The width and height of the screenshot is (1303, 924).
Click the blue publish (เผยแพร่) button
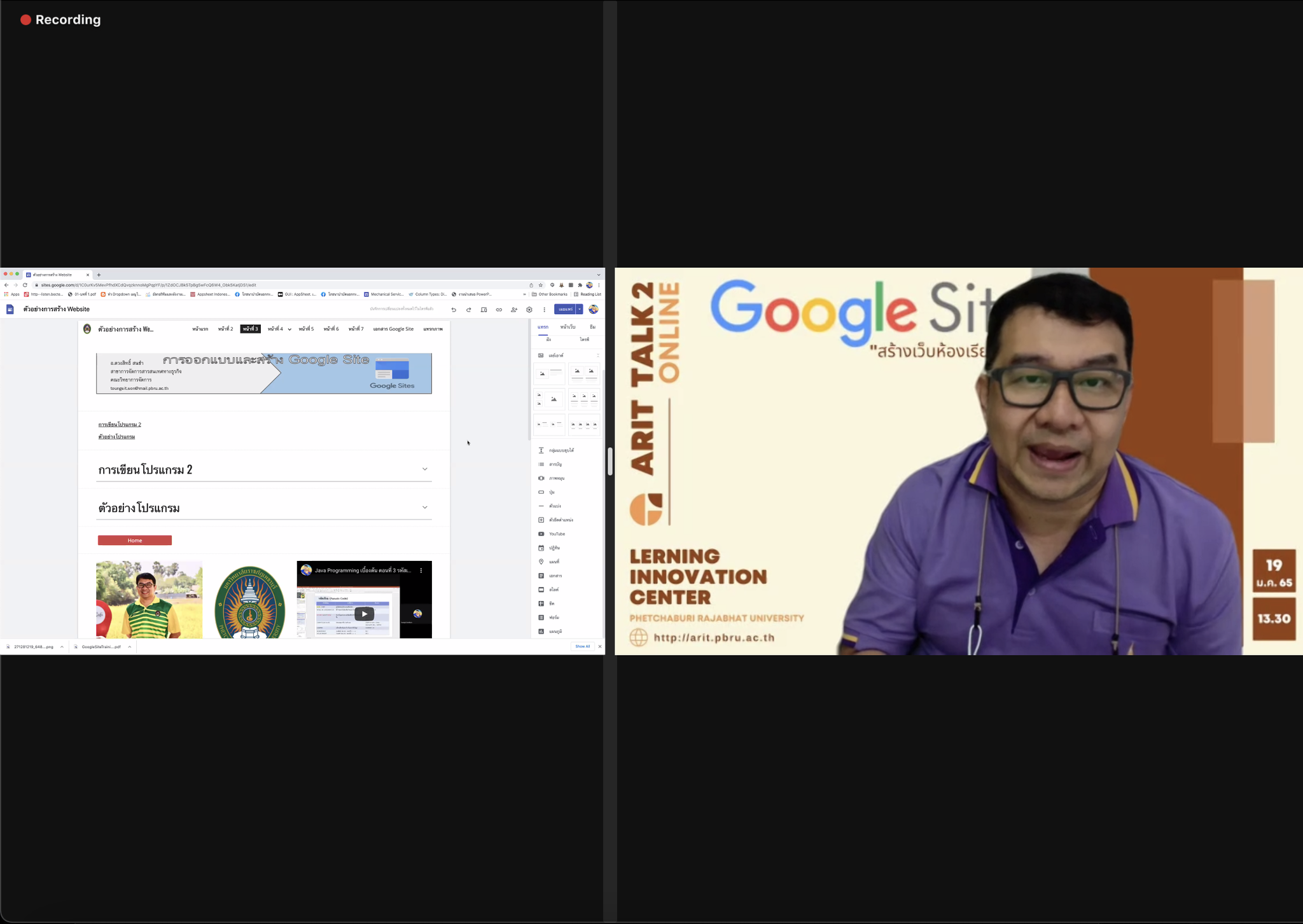click(566, 309)
